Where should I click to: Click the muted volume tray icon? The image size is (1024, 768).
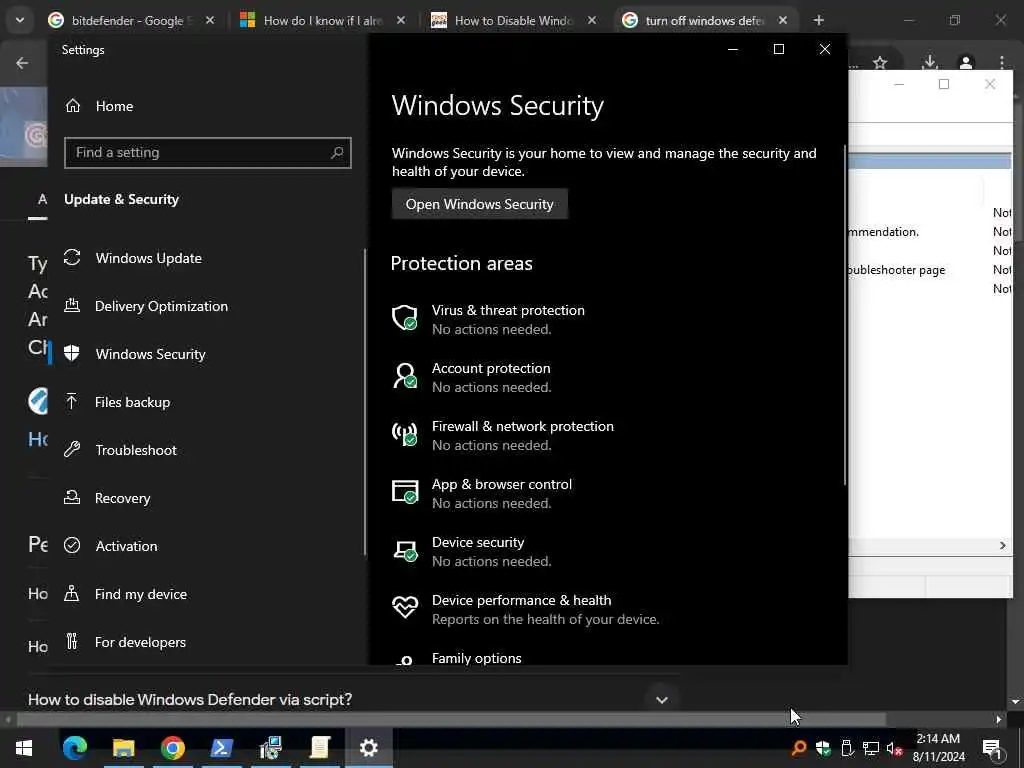click(x=894, y=748)
